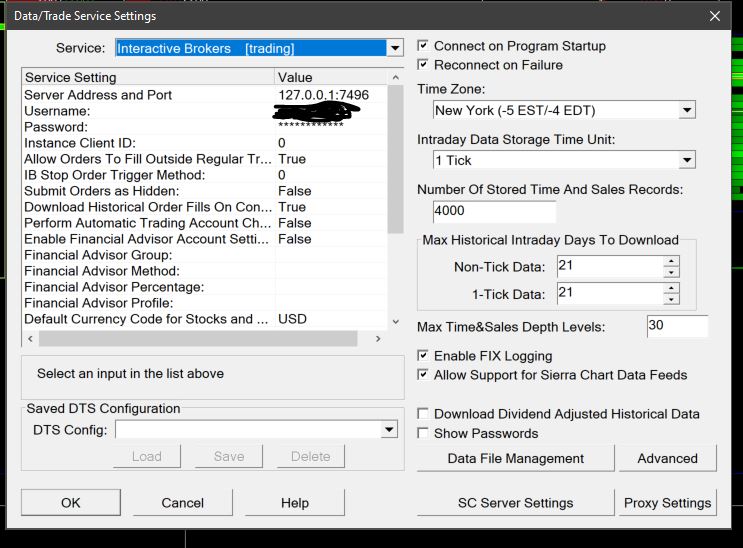Open SC Server Settings

516,502
